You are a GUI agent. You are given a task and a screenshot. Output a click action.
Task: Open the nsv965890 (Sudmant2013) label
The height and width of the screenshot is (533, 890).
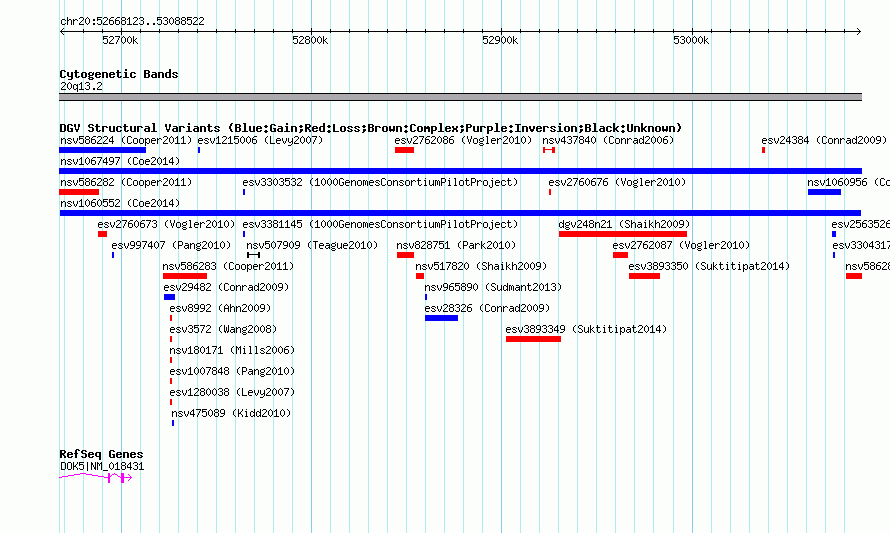click(493, 287)
